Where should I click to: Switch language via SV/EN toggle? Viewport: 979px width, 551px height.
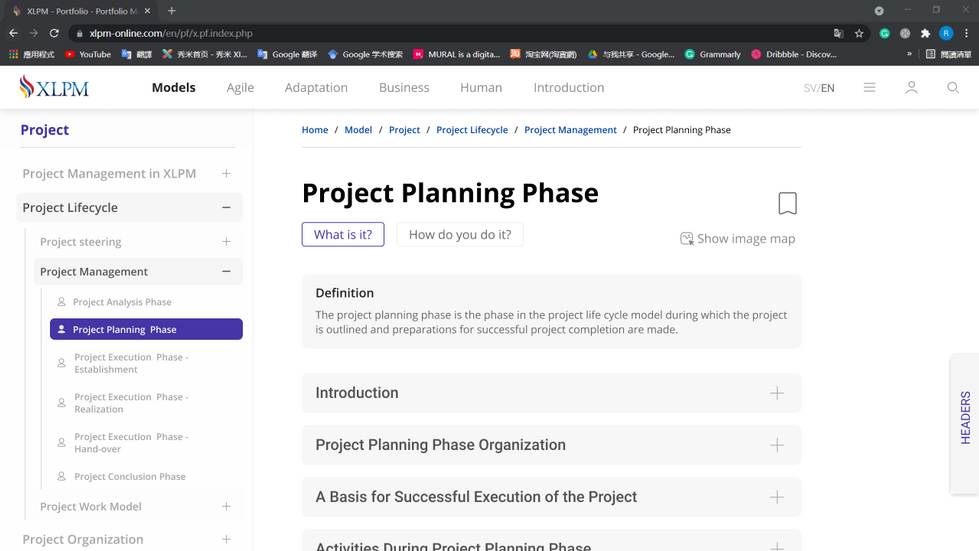click(819, 88)
